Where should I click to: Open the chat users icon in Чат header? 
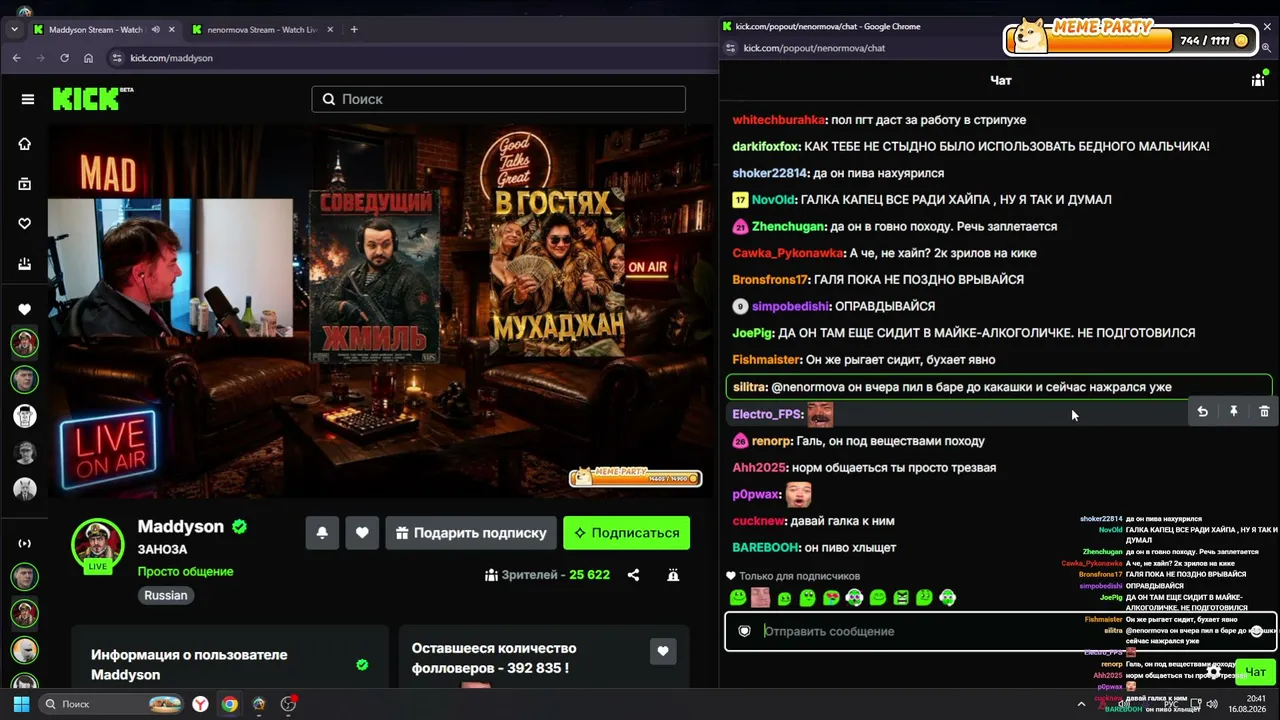click(x=1258, y=80)
